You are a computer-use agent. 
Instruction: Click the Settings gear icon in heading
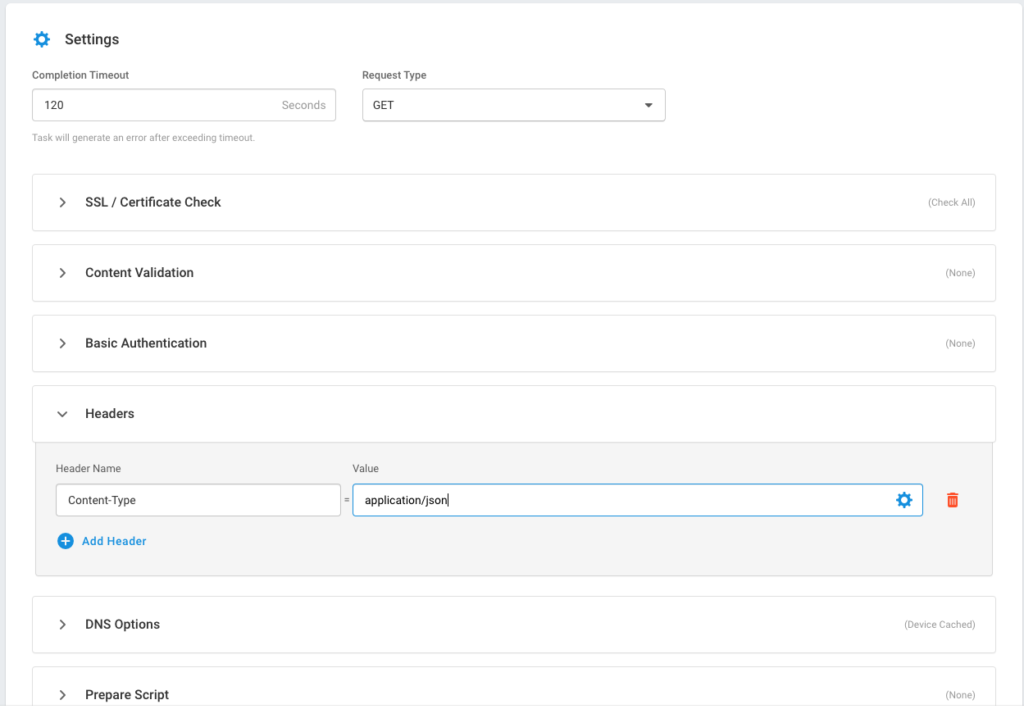click(41, 40)
